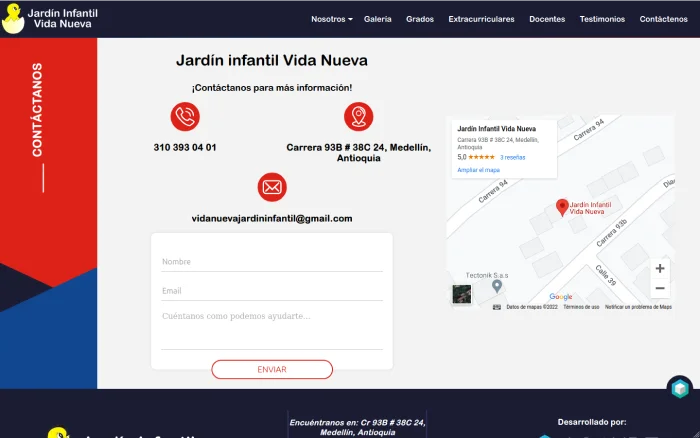The image size is (700, 438).
Task: Open the Galería menu item
Action: point(378,19)
